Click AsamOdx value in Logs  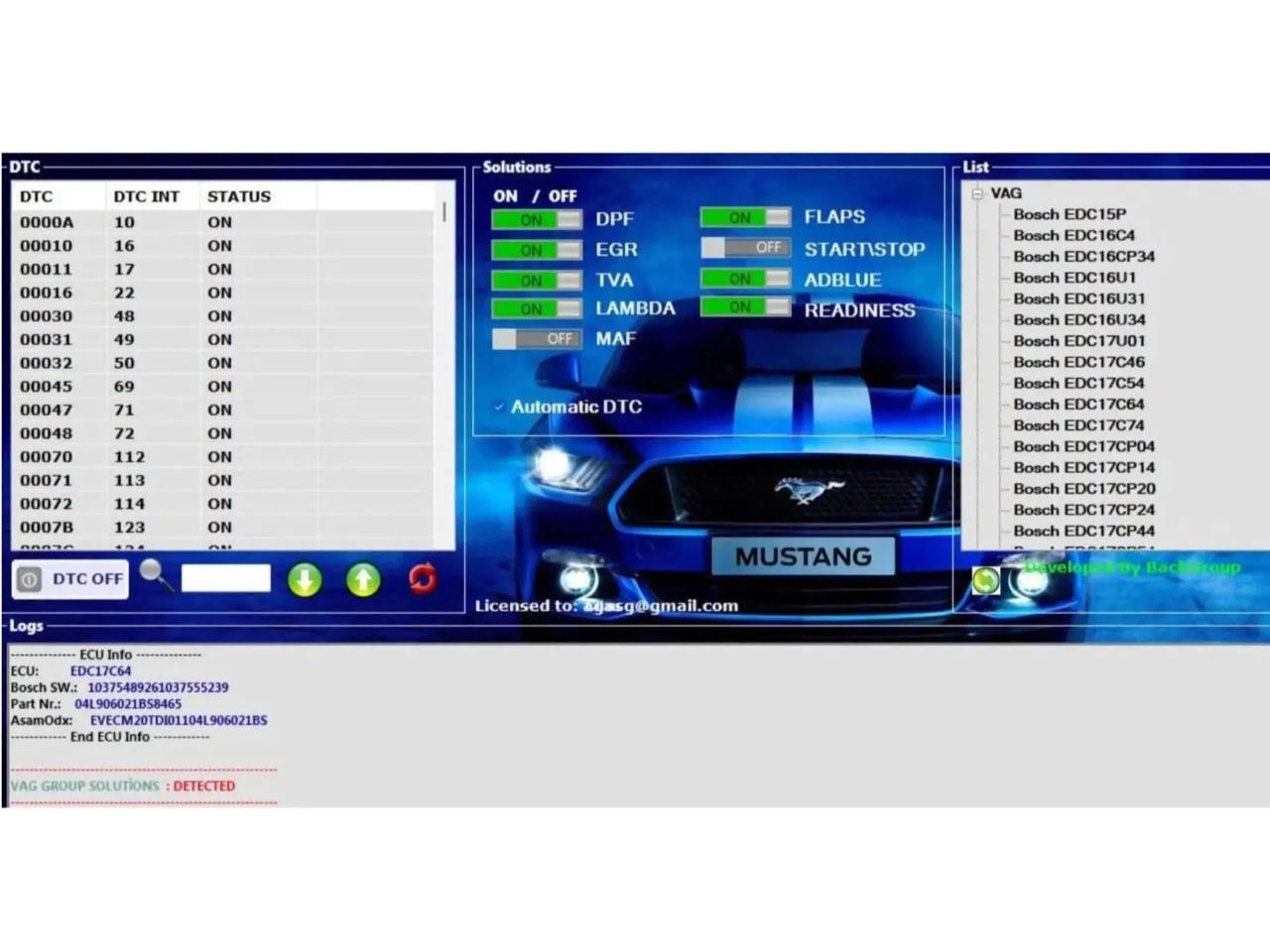pos(179,721)
